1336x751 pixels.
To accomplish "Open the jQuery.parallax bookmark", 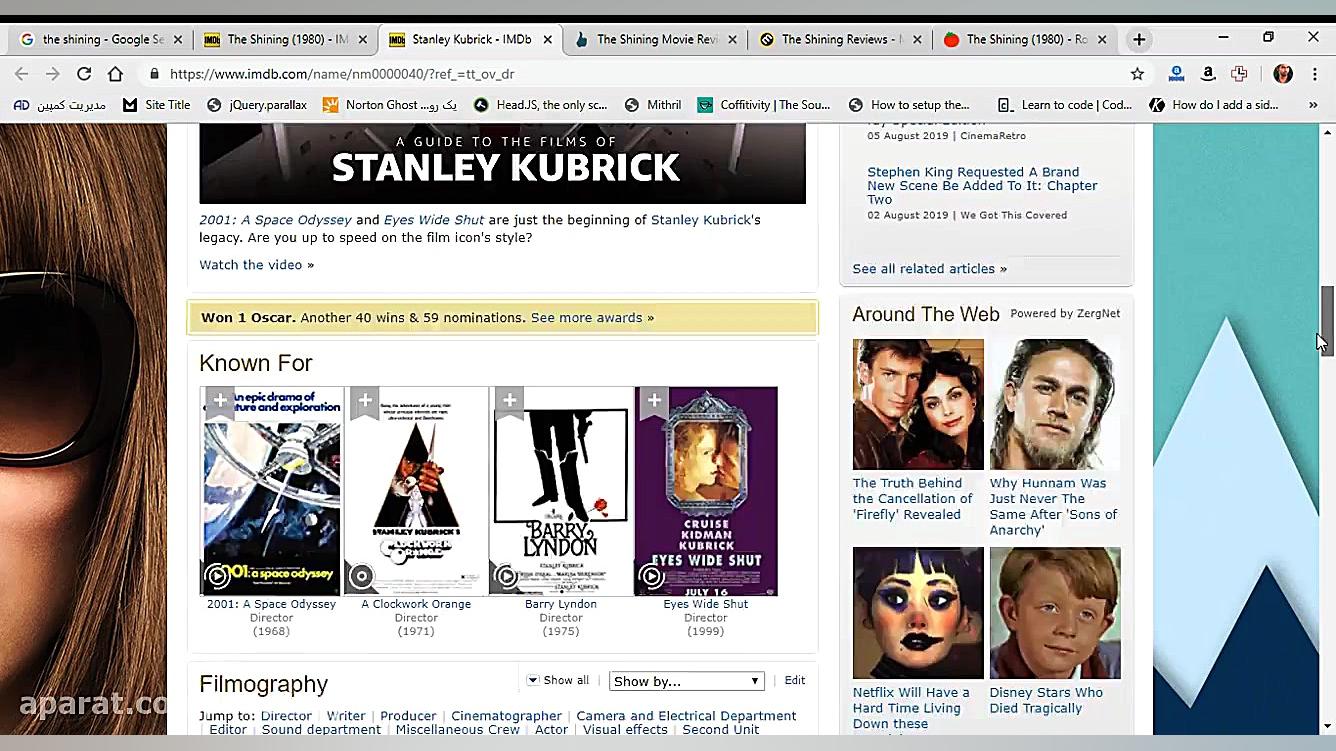I will coord(257,105).
